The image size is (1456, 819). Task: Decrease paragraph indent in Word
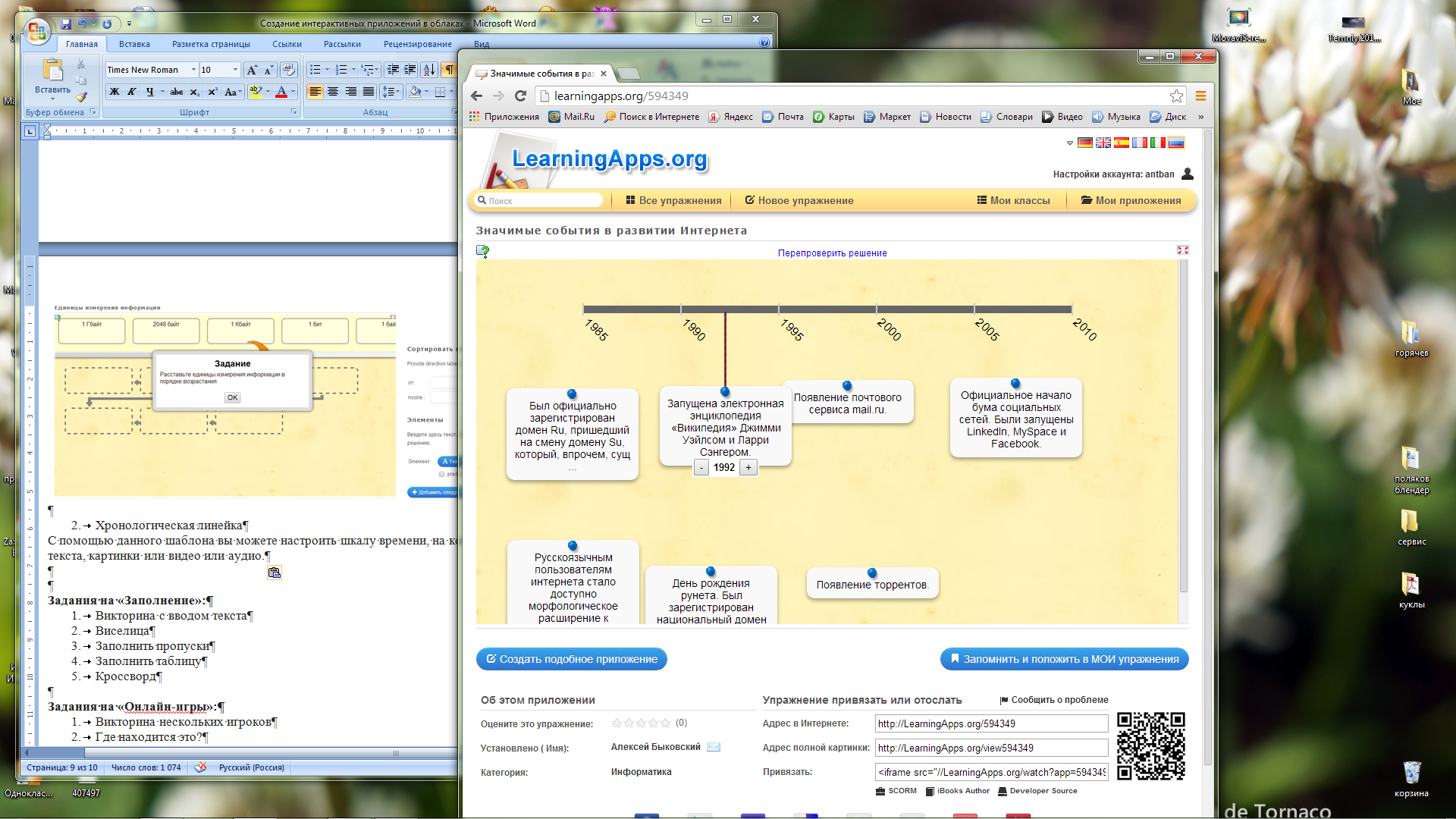(393, 70)
